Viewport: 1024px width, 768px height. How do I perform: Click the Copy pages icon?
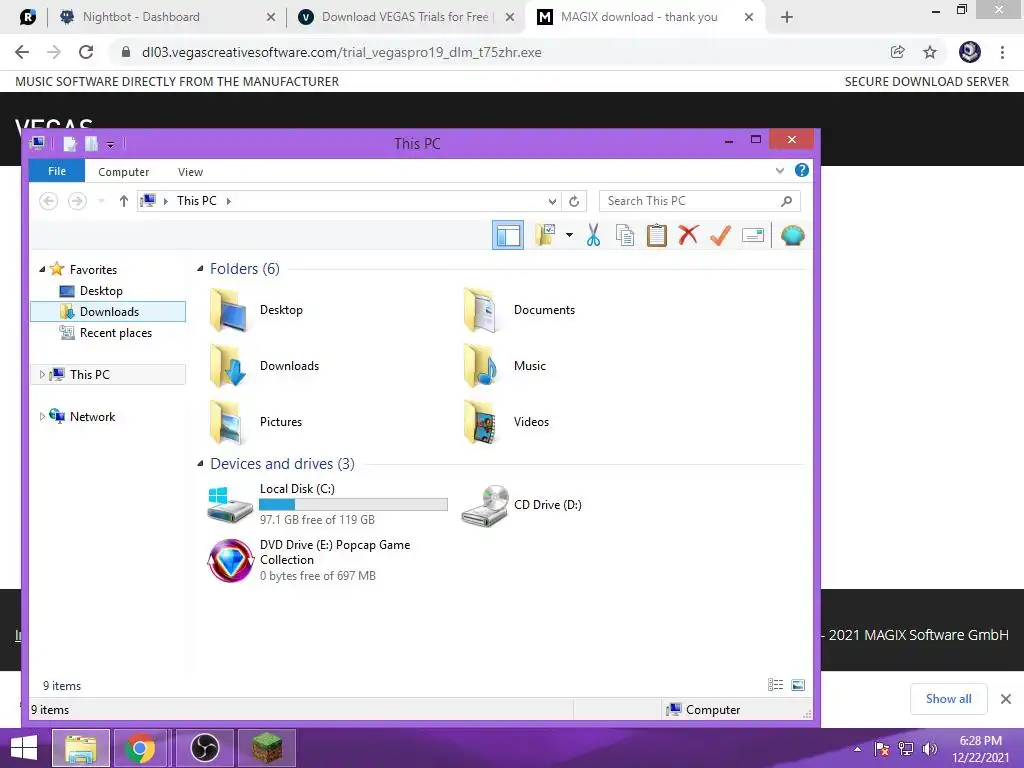pyautogui.click(x=625, y=235)
